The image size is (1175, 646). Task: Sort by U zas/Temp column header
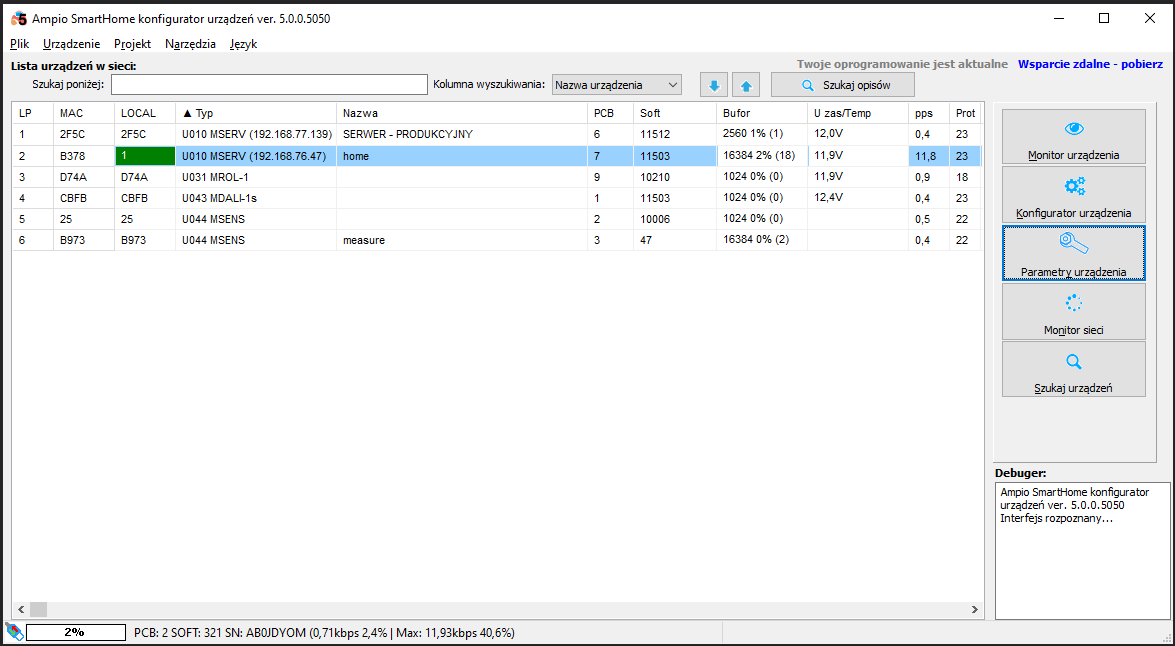(x=858, y=113)
